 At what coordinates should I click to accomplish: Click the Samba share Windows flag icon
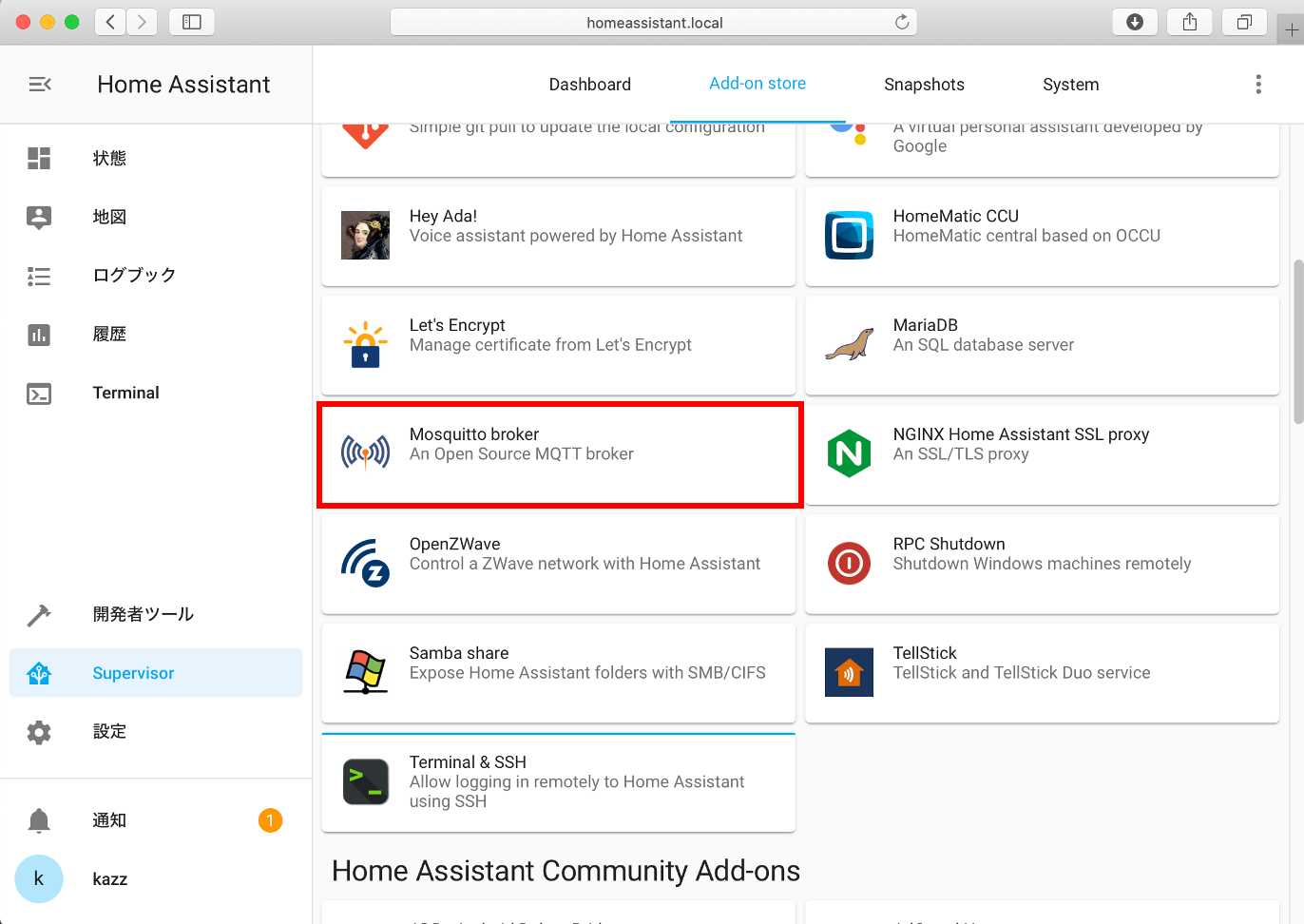[366, 672]
